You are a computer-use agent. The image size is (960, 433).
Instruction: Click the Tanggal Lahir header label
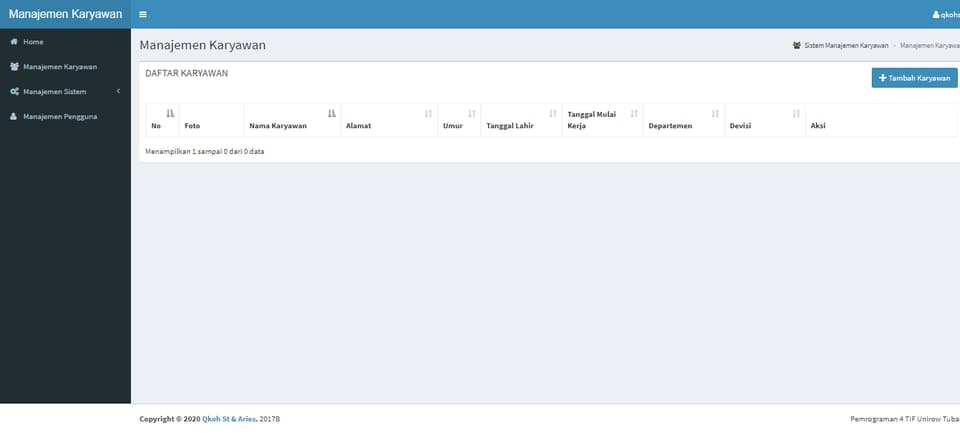pyautogui.click(x=511, y=126)
